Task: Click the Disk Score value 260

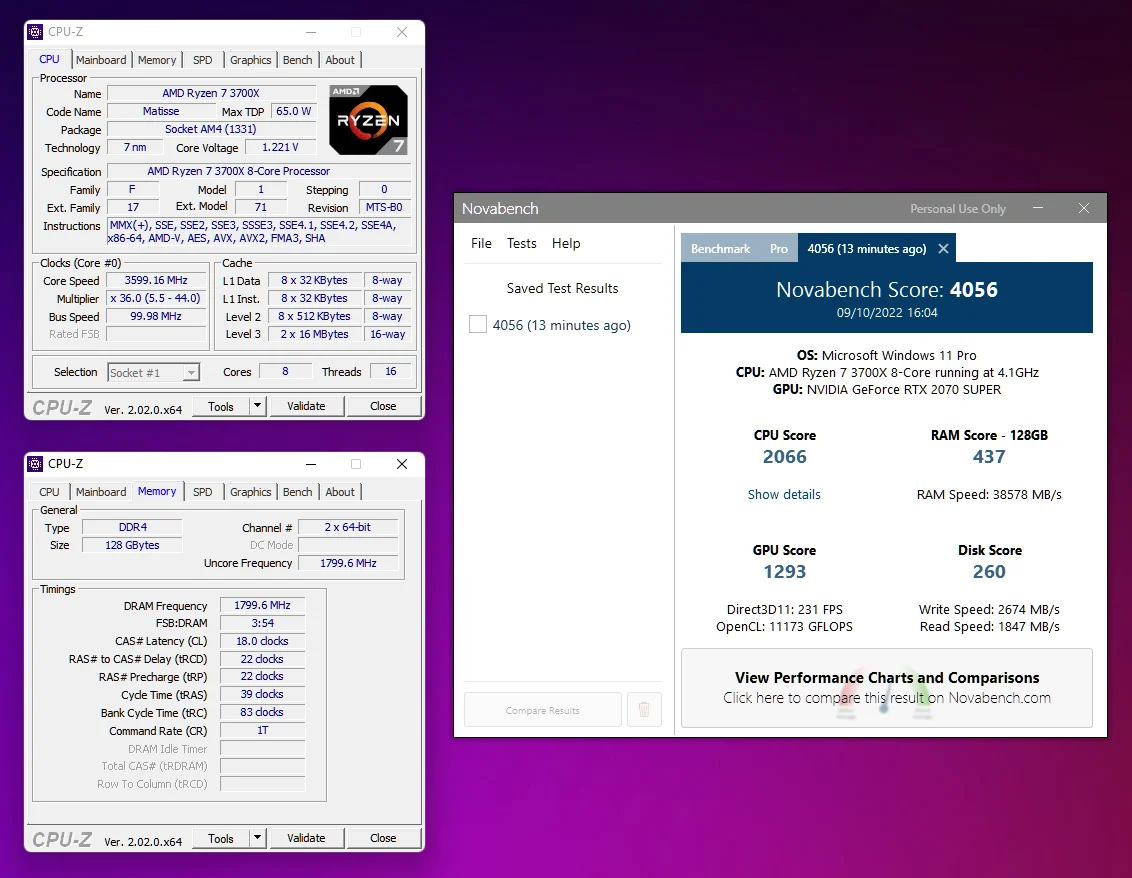Action: click(x=989, y=572)
